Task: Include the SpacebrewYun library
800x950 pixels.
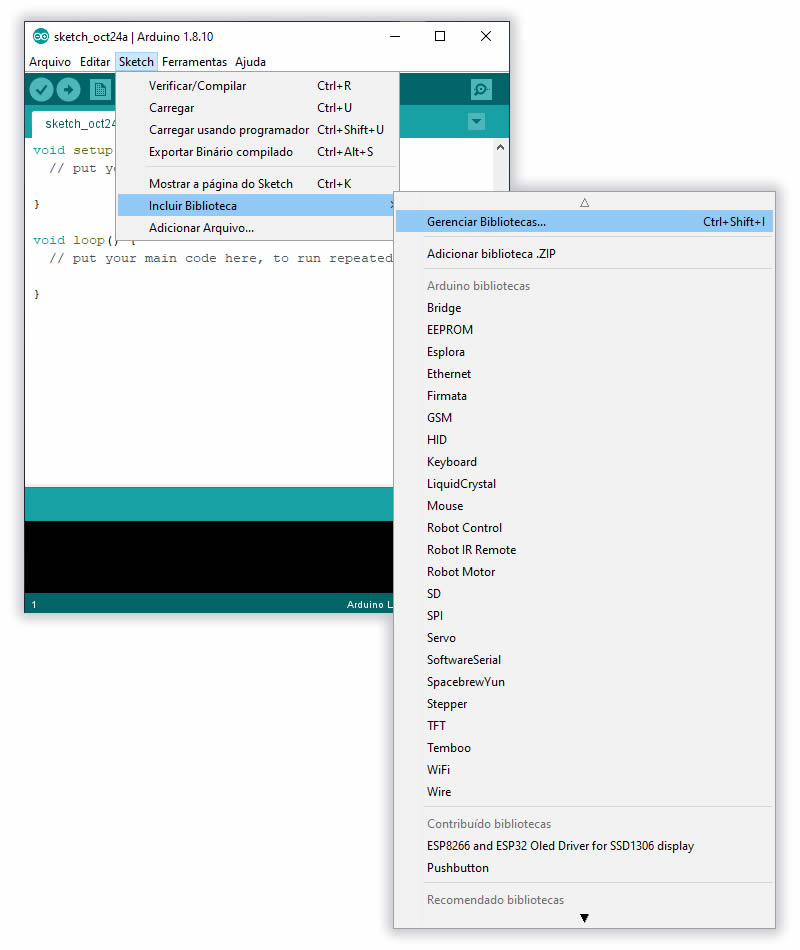Action: (x=584, y=682)
